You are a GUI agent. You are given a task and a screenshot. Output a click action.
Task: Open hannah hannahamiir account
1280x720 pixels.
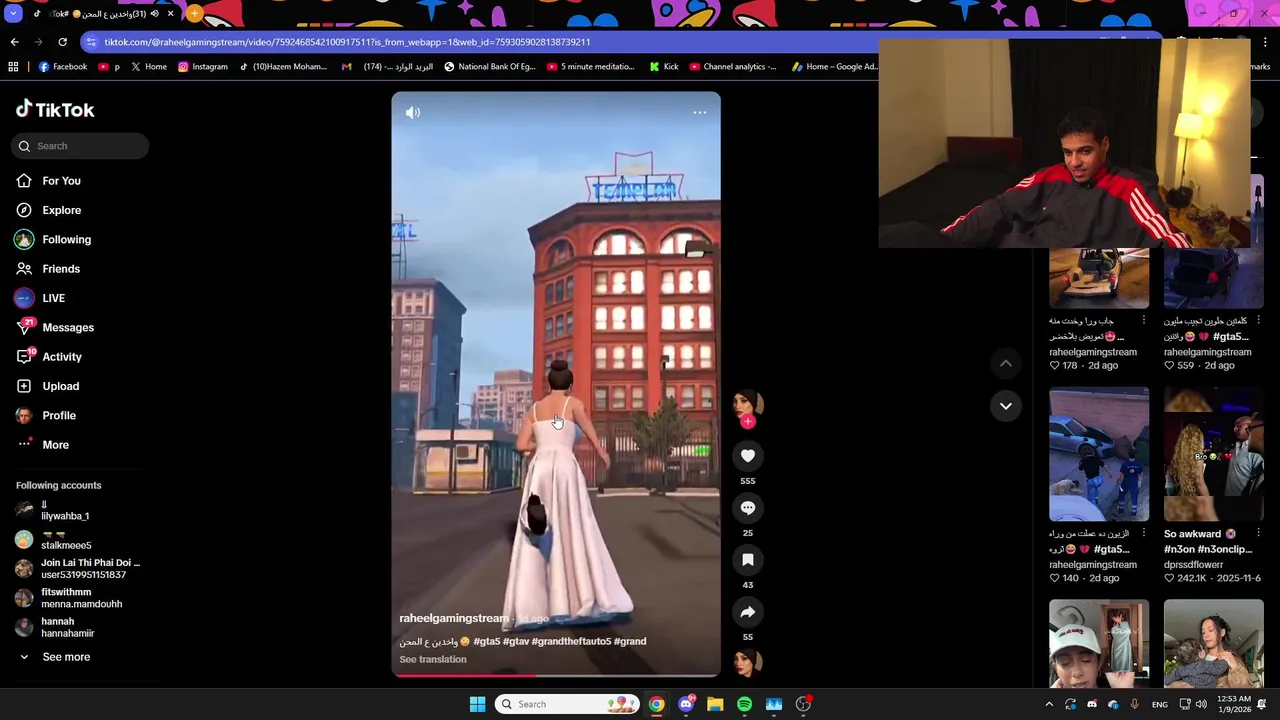(67, 627)
